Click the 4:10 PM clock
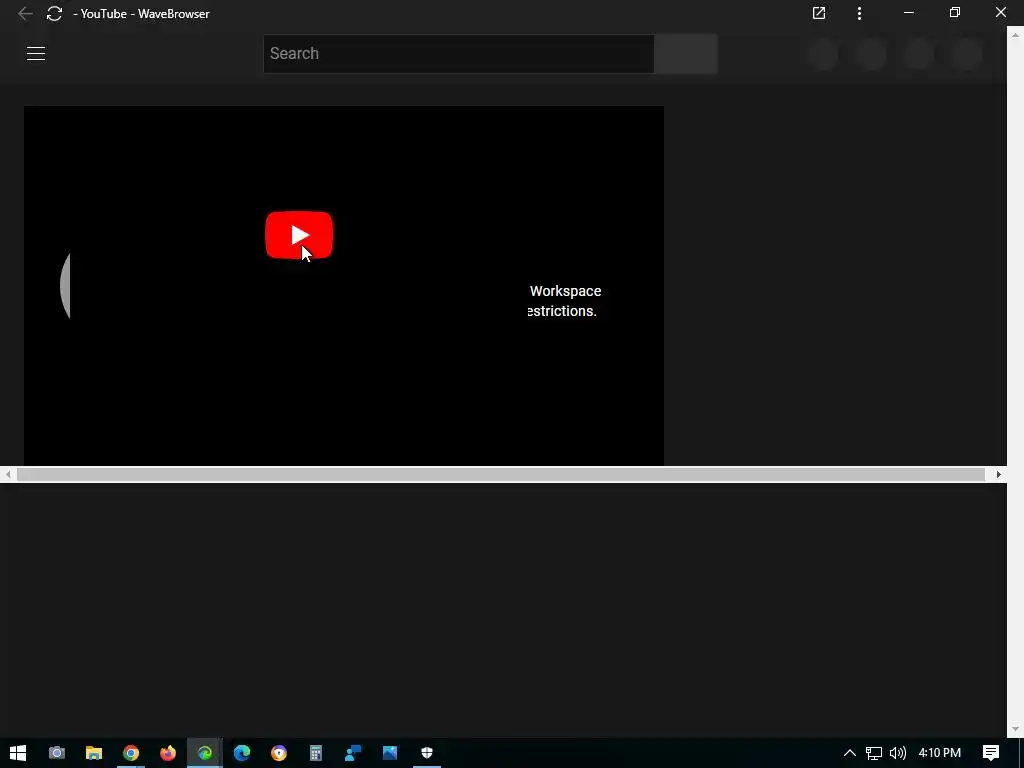Viewport: 1024px width, 768px height. [940, 753]
